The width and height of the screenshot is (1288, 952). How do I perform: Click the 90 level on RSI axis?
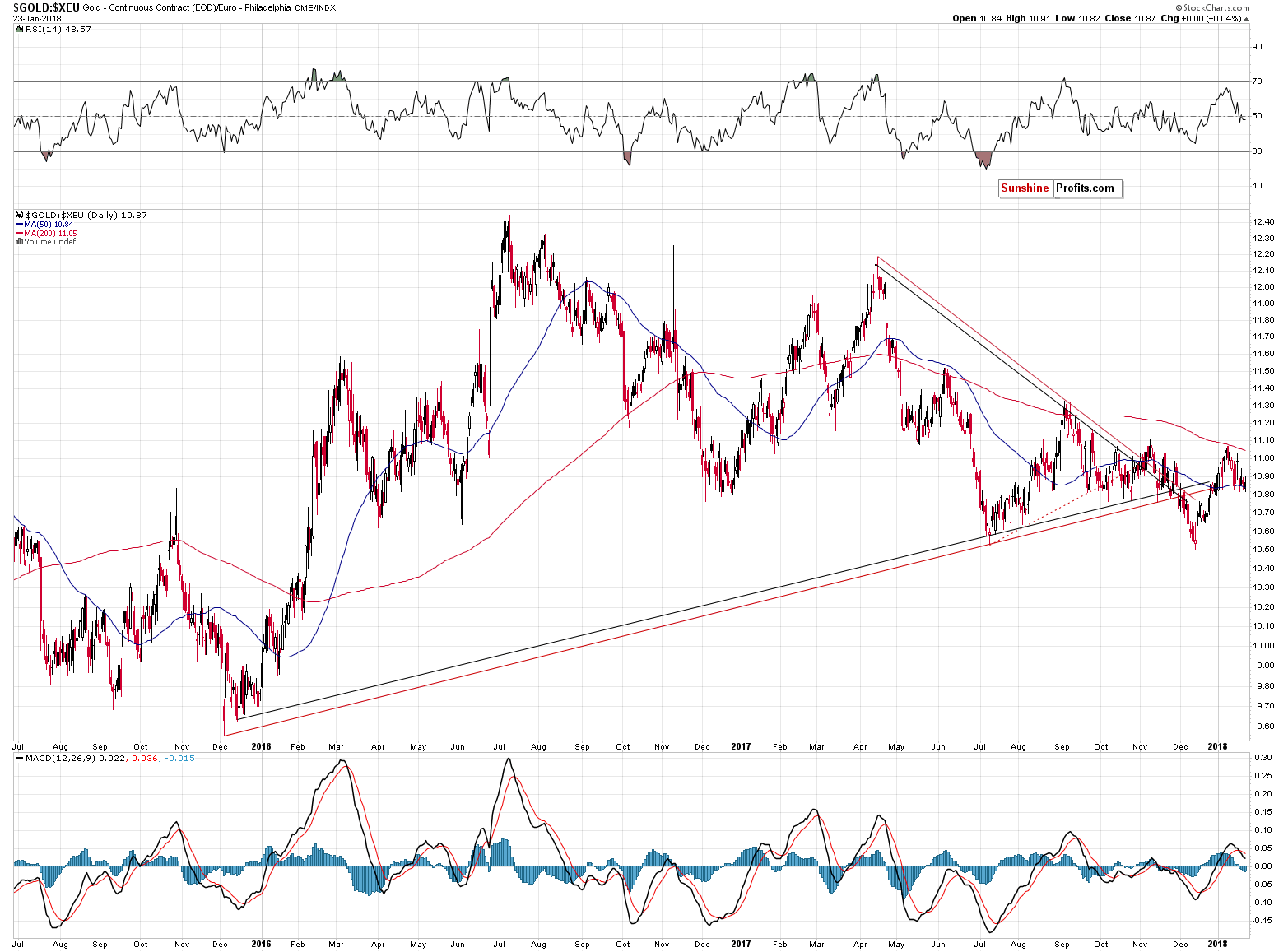[1258, 47]
